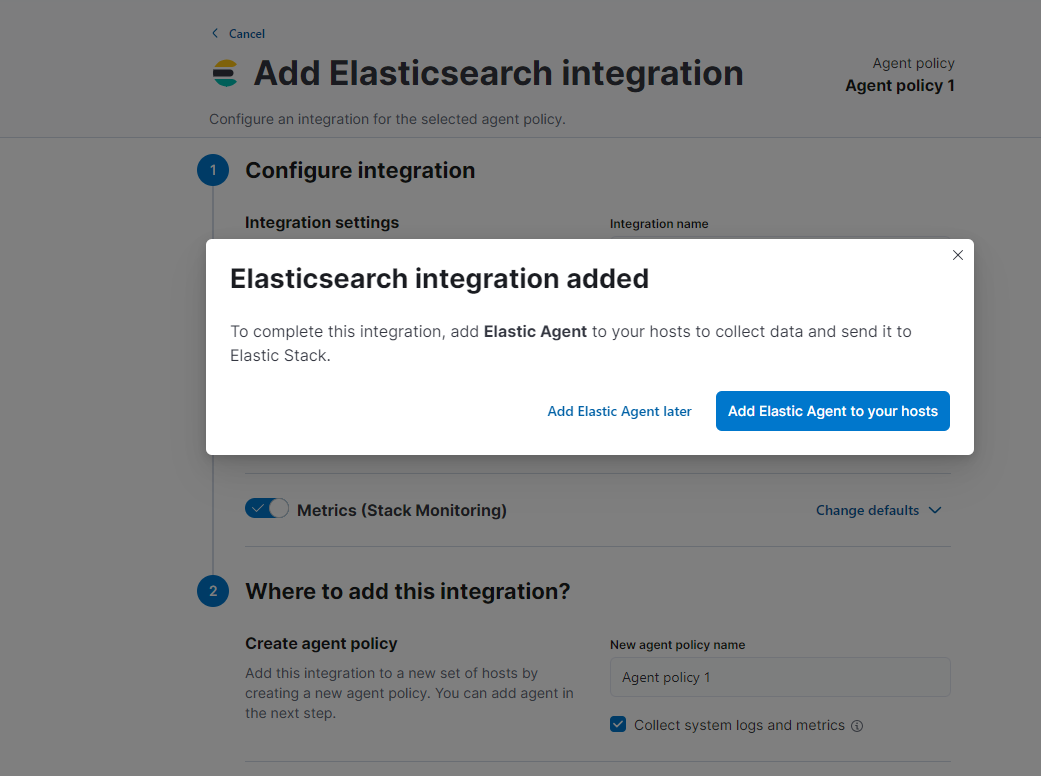Viewport: 1041px width, 776px height.
Task: Expand Change defaults for Metrics
Action: tap(878, 510)
